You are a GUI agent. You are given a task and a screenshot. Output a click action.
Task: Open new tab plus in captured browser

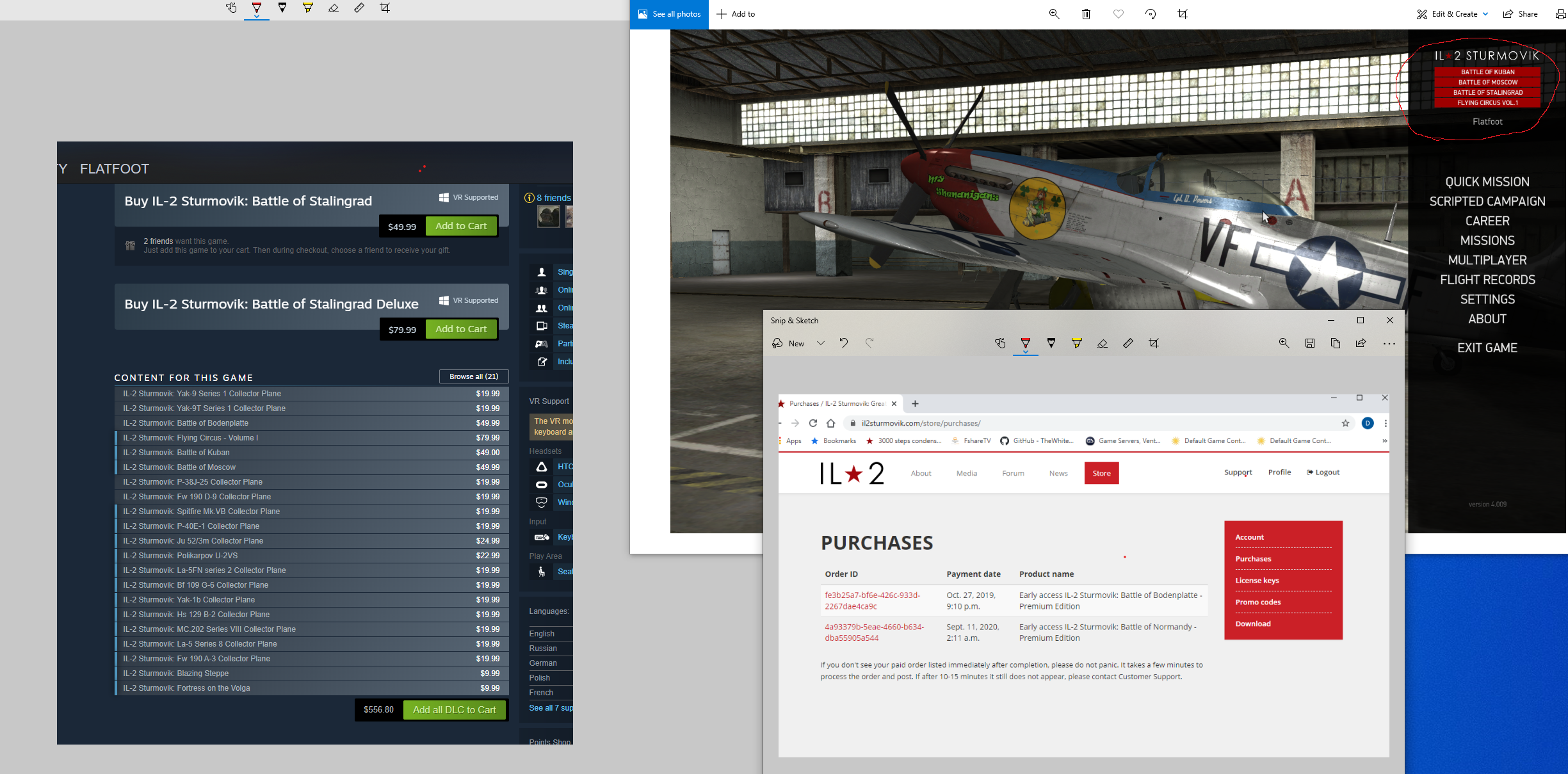click(915, 403)
